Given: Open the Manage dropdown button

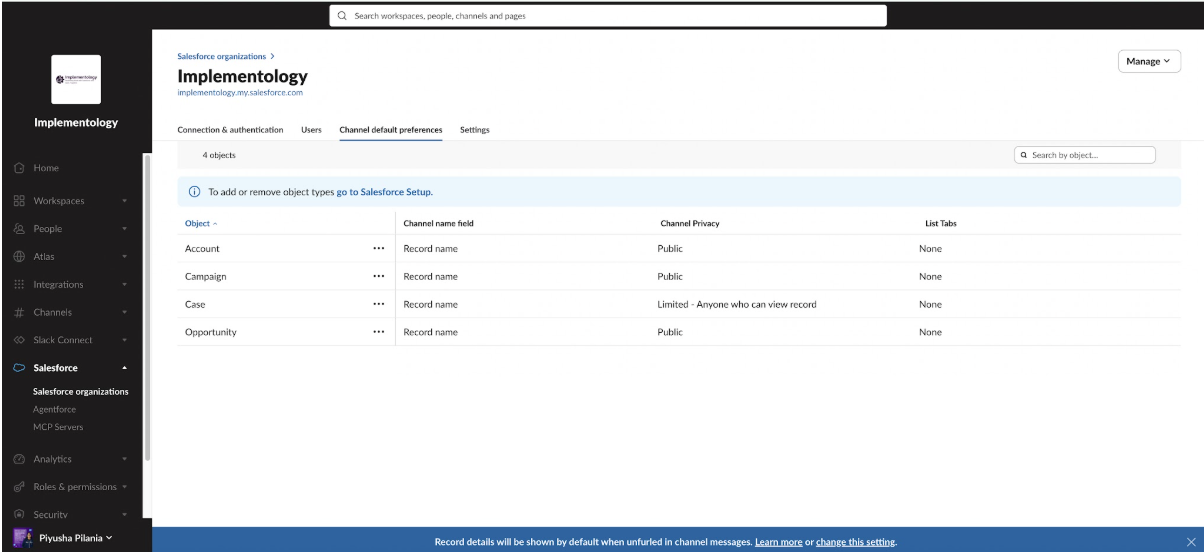Looking at the screenshot, I should (1149, 62).
